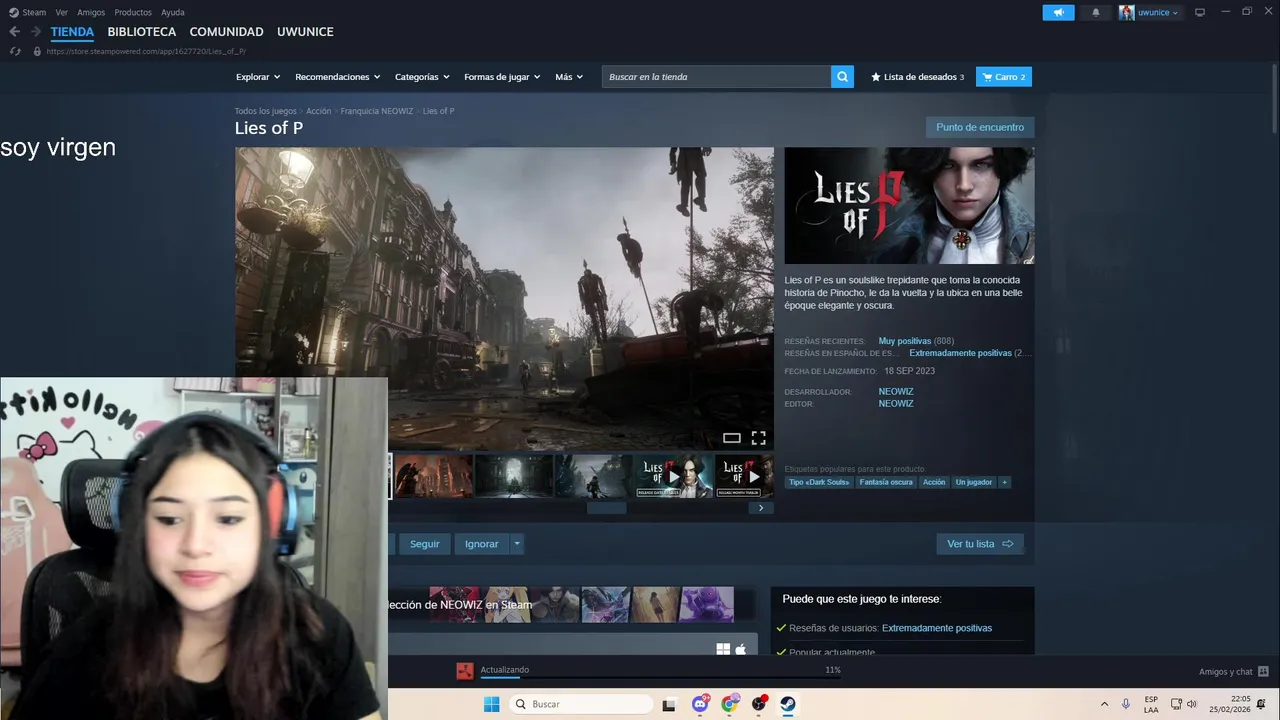Screen dimensions: 1280x720
Task: Click the store search magnifier button
Action: click(842, 77)
